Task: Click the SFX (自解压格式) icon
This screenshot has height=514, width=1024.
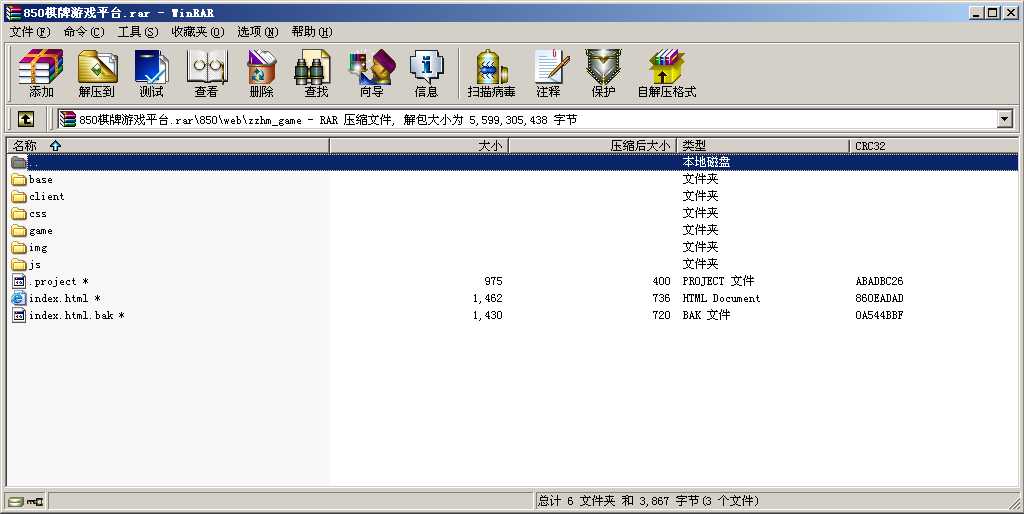Action: click(x=667, y=73)
